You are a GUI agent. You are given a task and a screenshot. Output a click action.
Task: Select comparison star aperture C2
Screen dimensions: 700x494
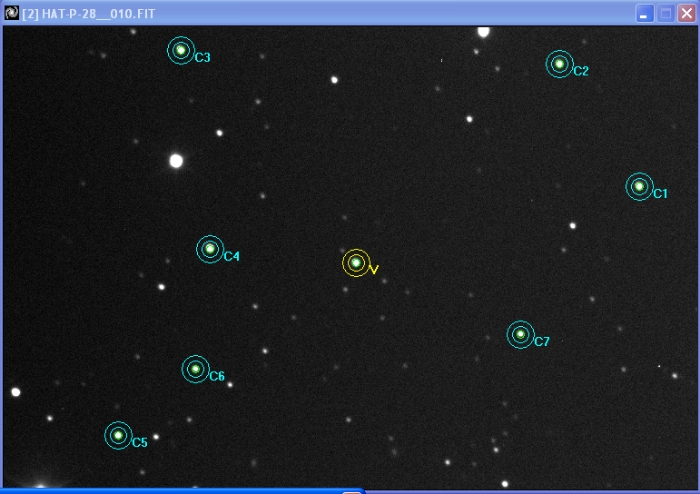pyautogui.click(x=559, y=64)
